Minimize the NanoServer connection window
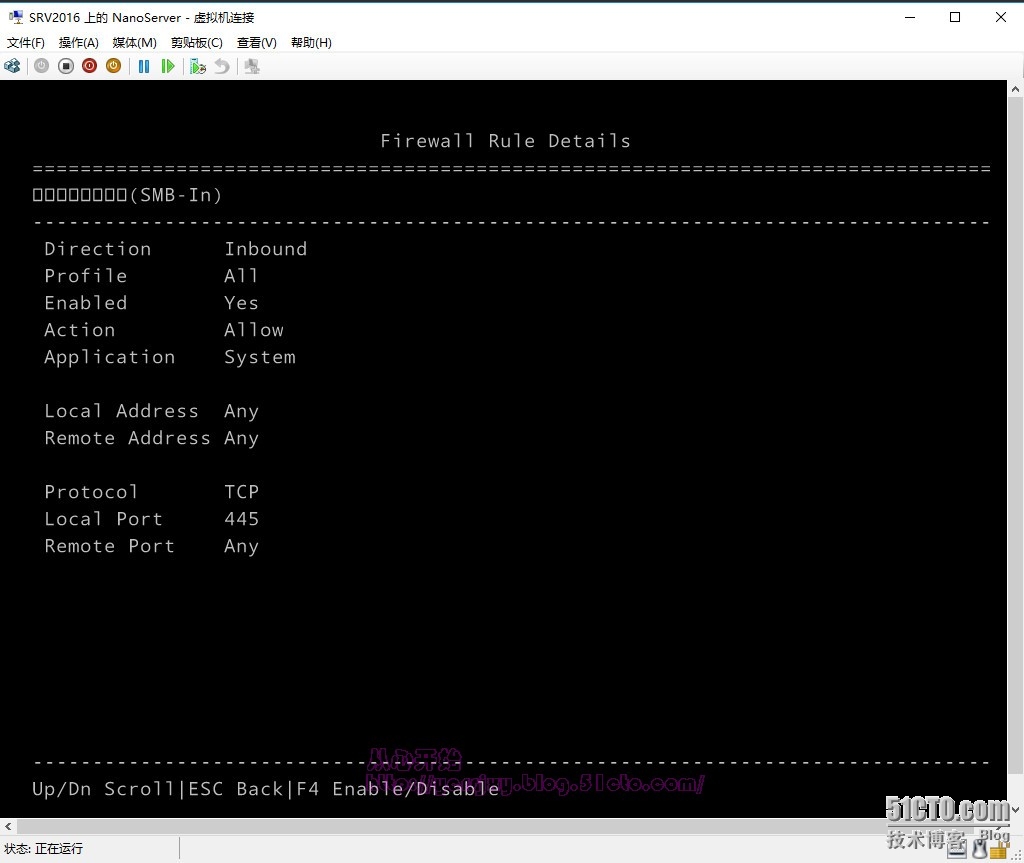 (910, 17)
